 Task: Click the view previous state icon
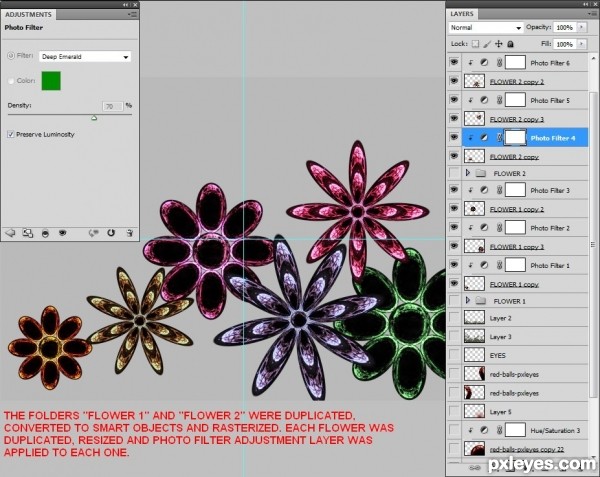pyautogui.click(x=93, y=233)
